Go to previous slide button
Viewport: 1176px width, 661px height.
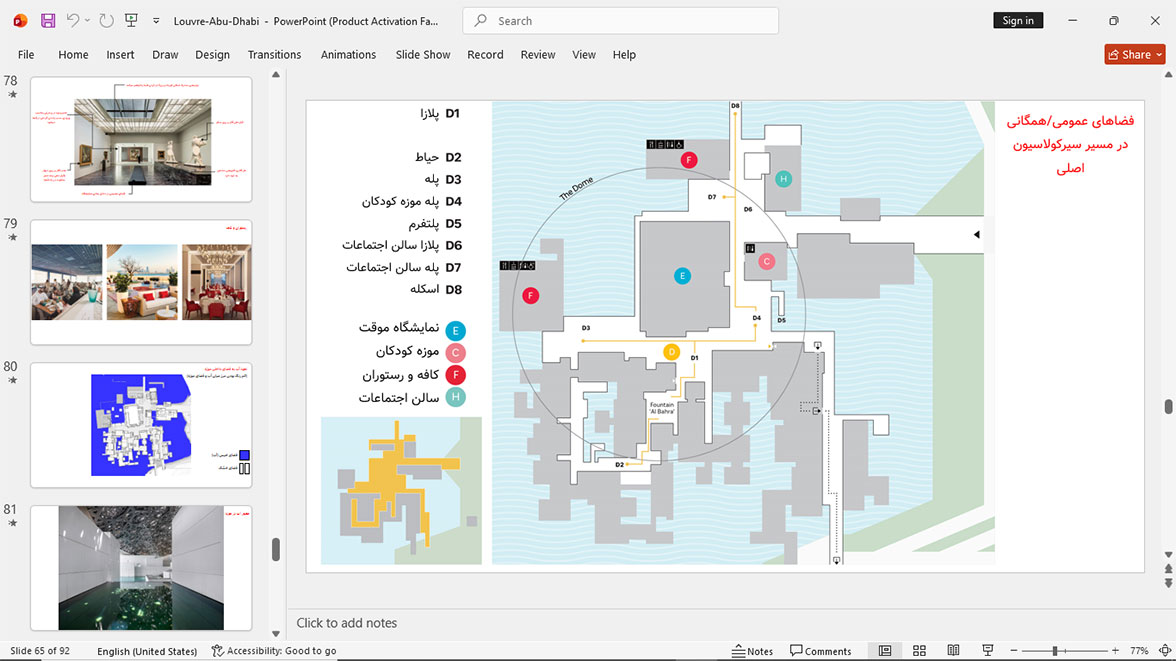pos(1168,569)
